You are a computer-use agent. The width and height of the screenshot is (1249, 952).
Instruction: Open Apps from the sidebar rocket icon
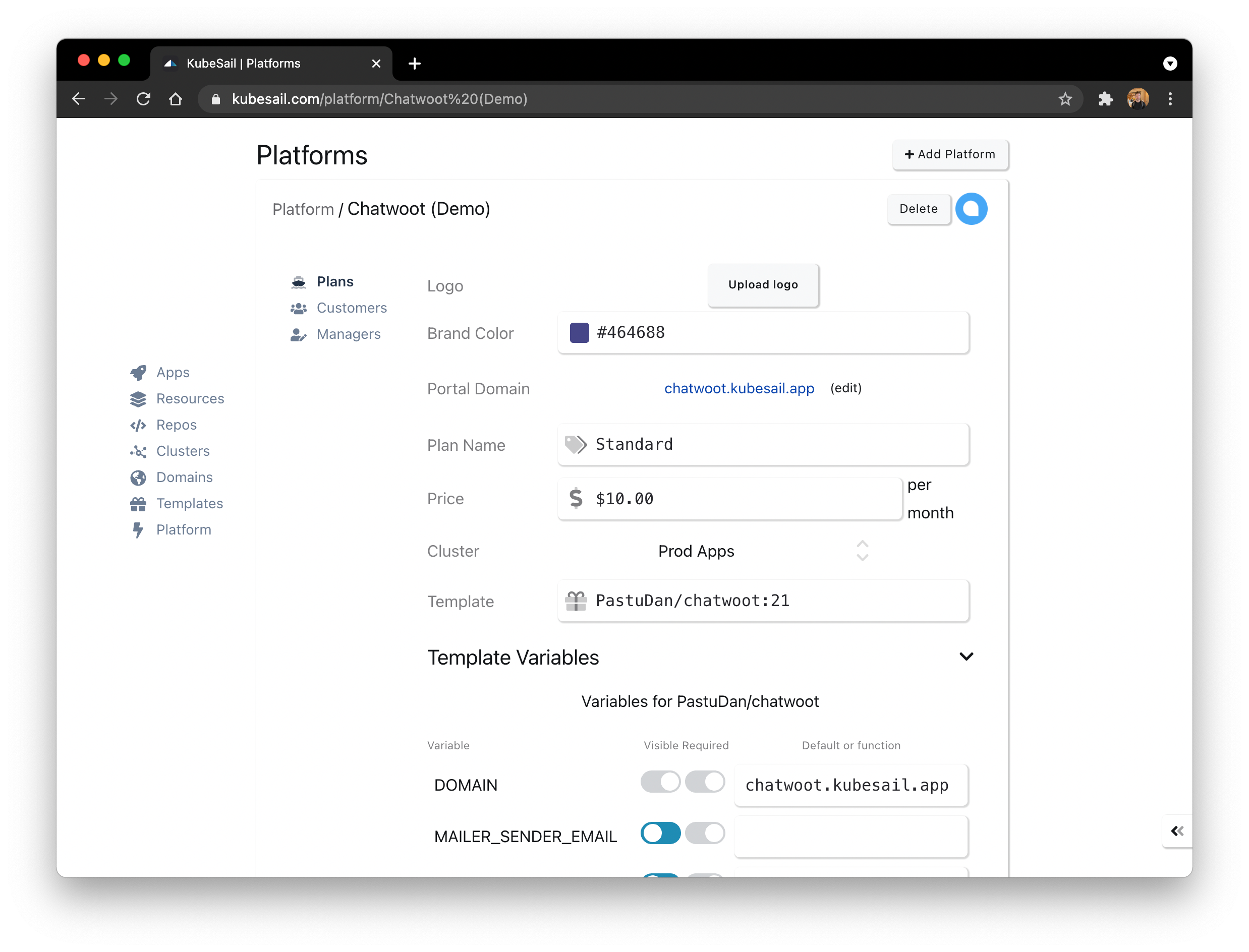click(138, 372)
